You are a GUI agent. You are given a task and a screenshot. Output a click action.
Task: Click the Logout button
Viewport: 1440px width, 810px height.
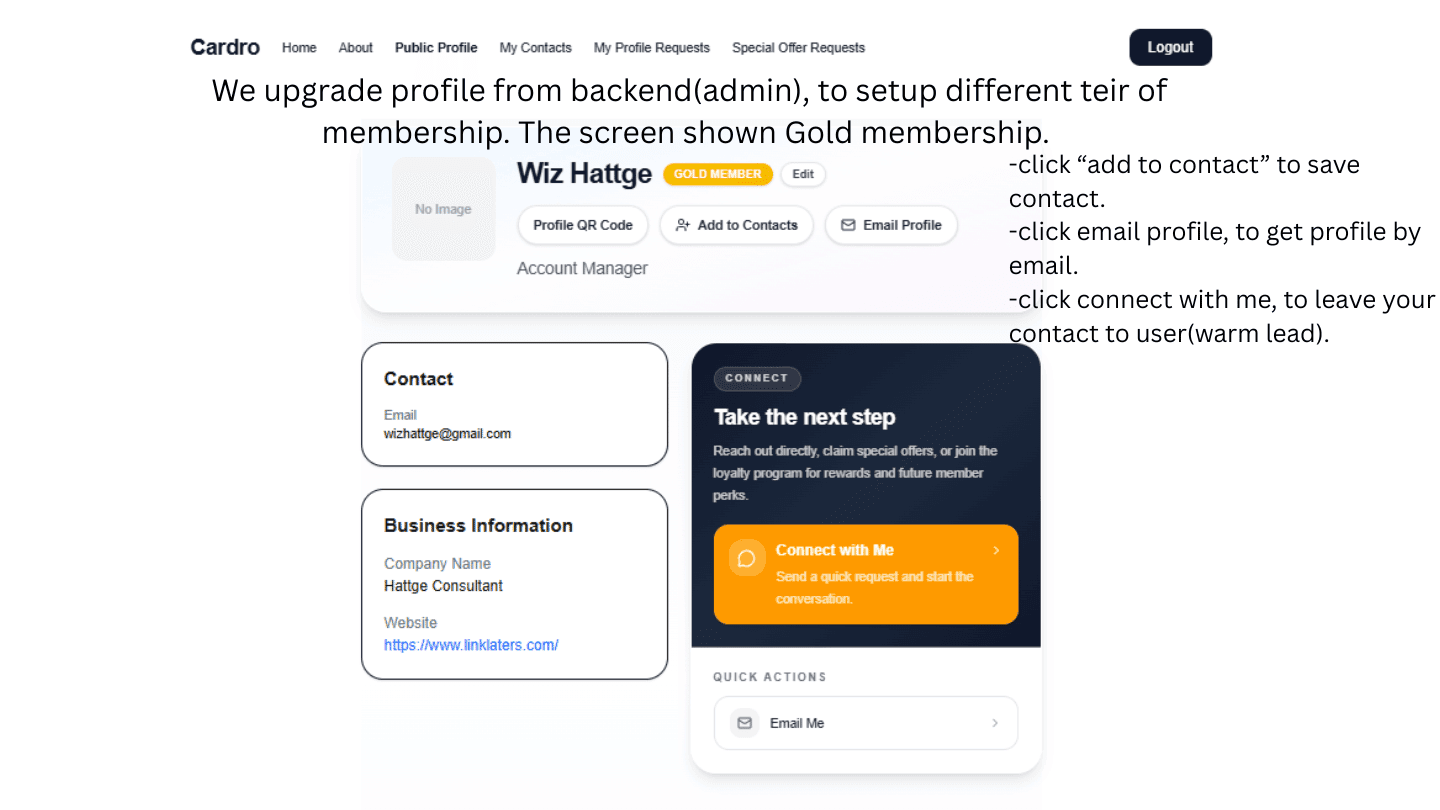1170,47
